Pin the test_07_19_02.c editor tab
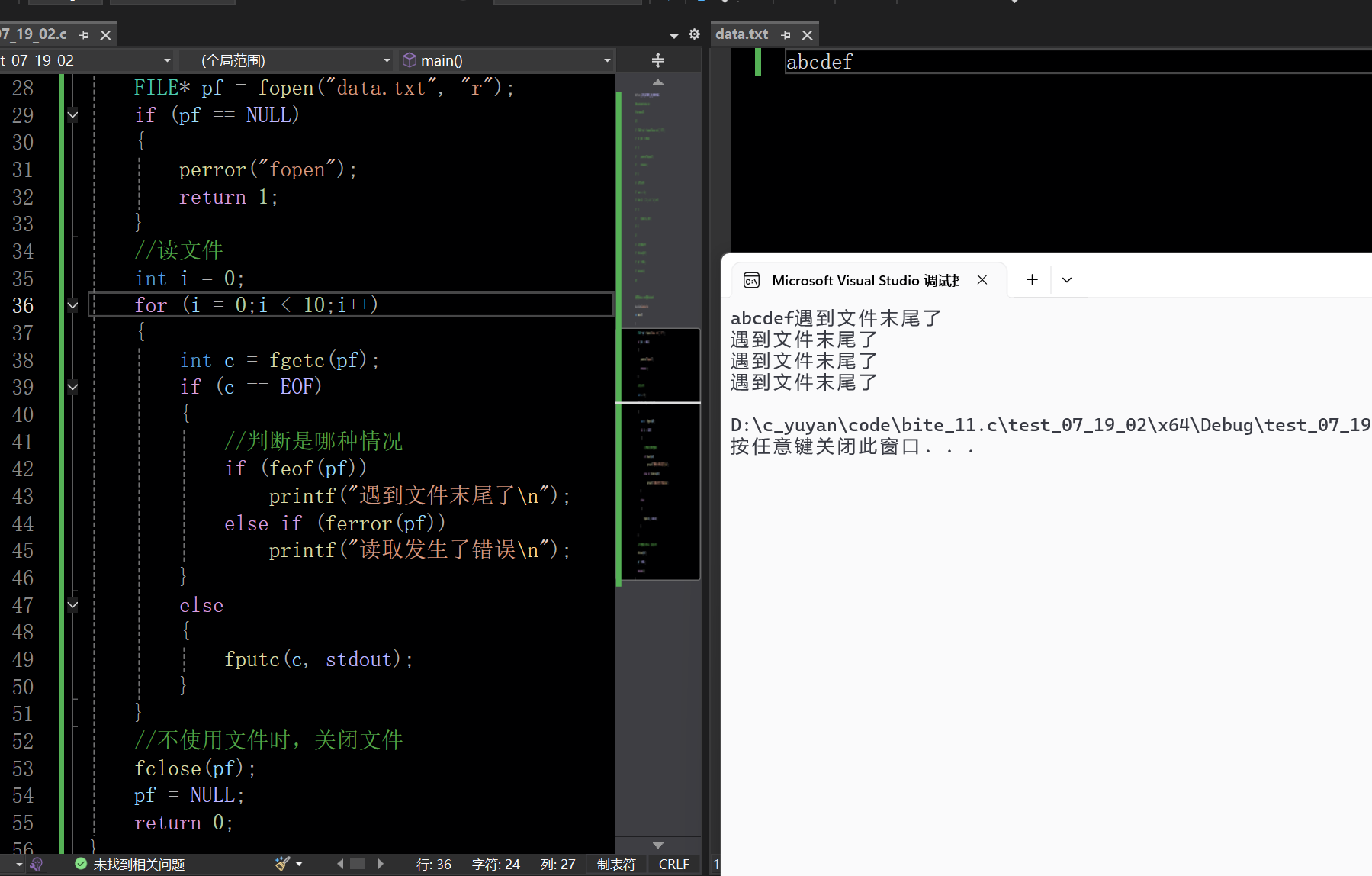 pos(84,35)
